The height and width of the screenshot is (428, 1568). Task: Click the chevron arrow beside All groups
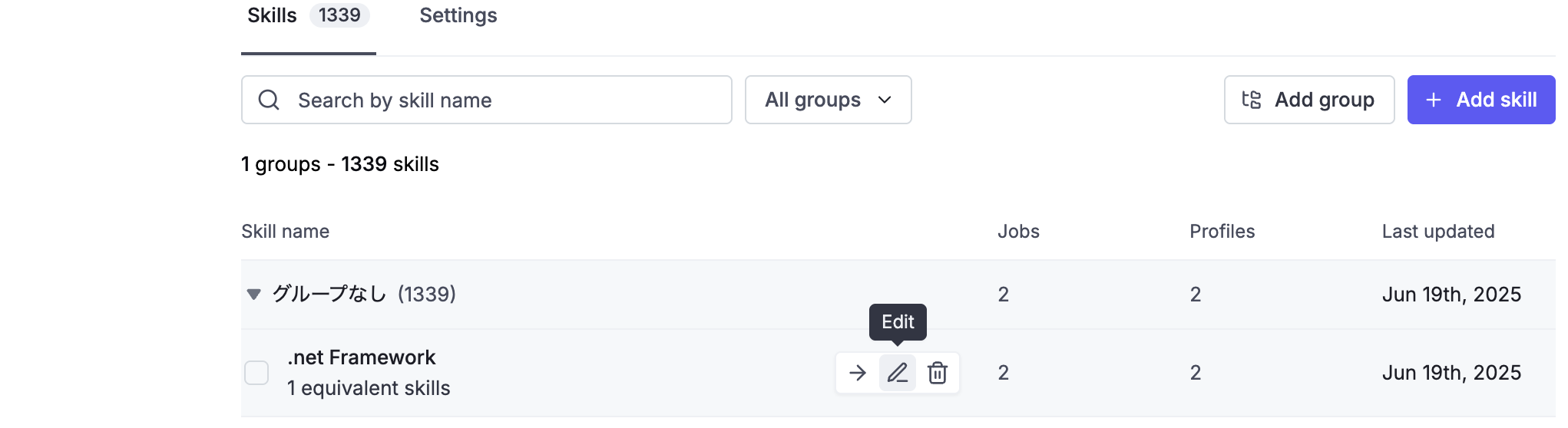pos(885,100)
